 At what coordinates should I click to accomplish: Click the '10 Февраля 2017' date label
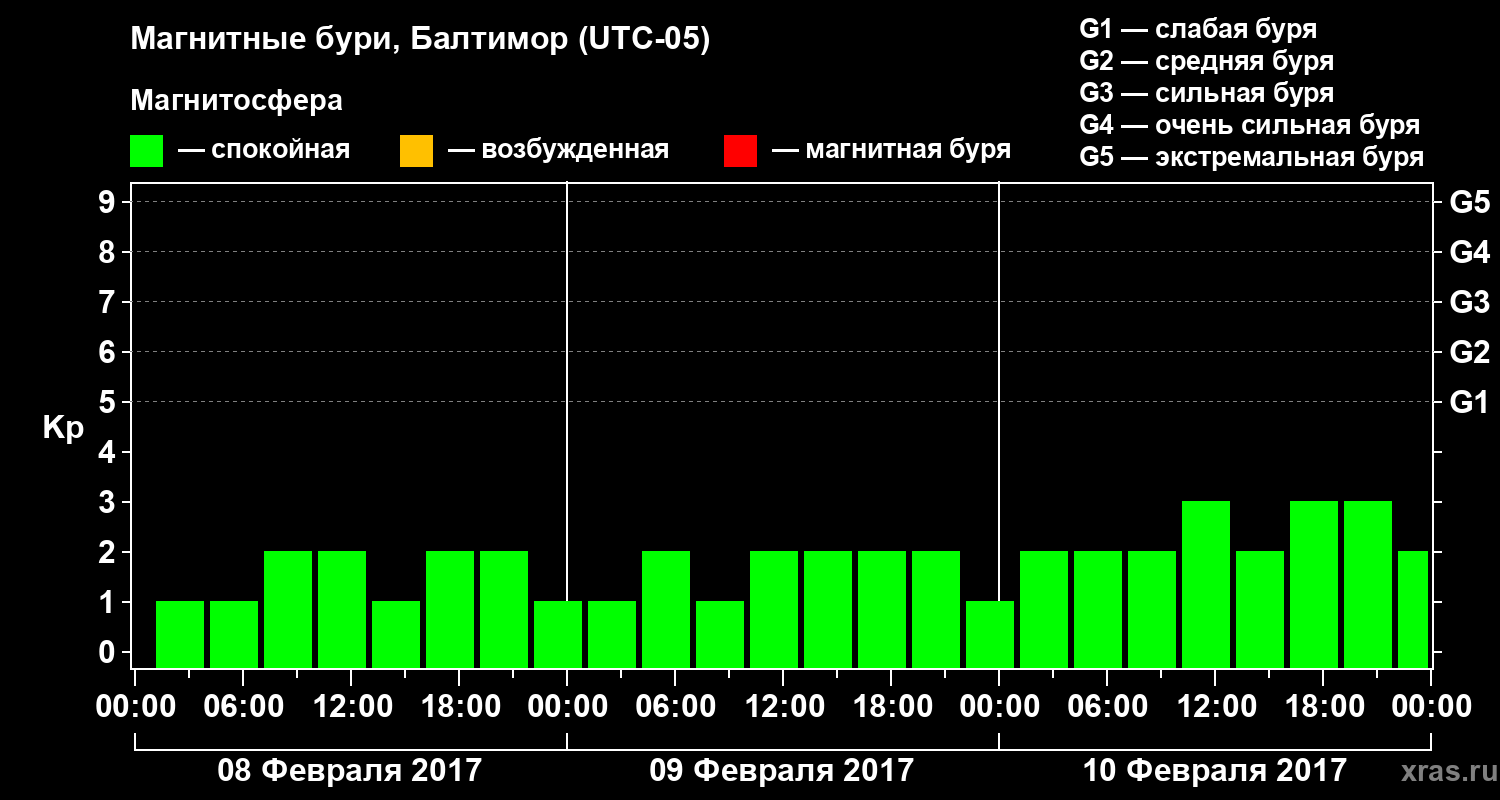pyautogui.click(x=1215, y=771)
